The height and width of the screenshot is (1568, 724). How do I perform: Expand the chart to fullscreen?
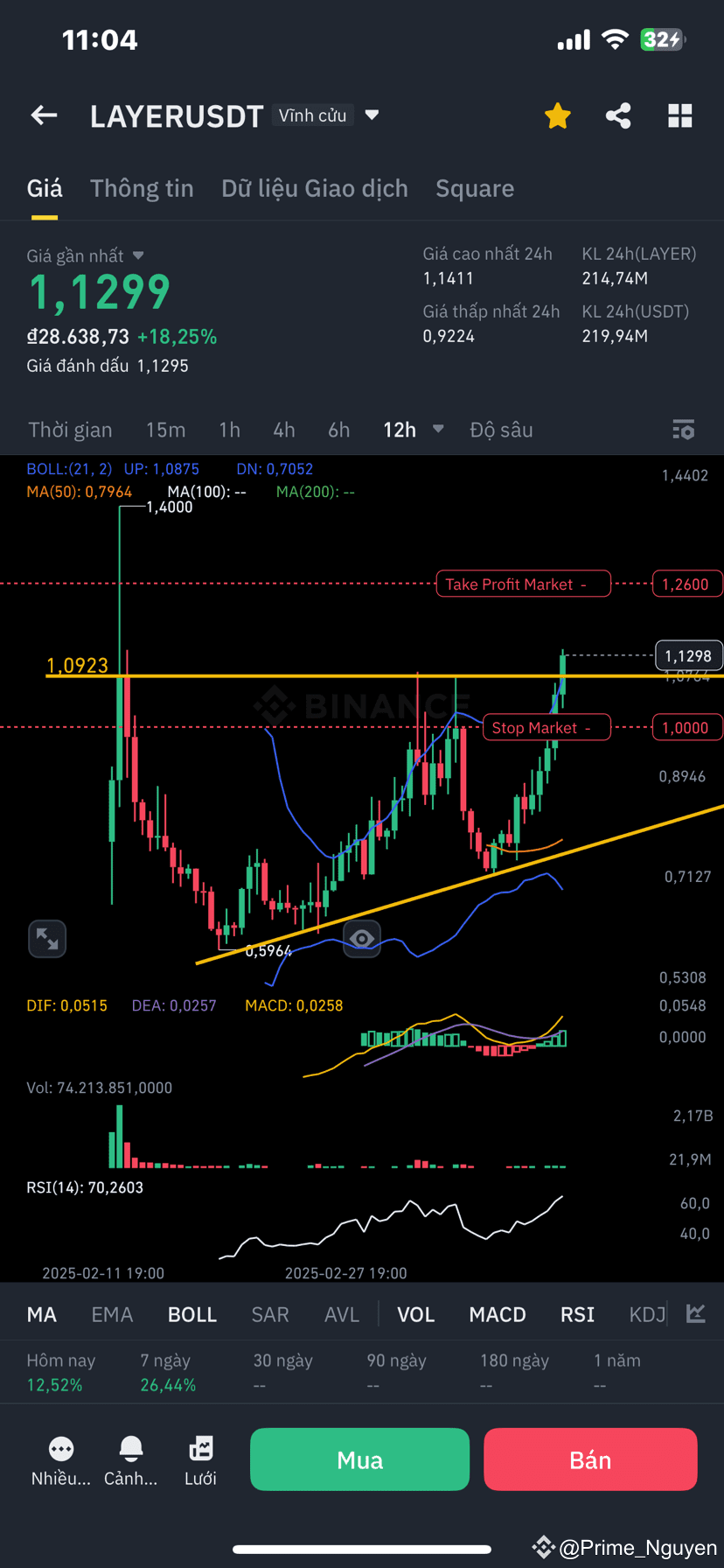click(47, 939)
